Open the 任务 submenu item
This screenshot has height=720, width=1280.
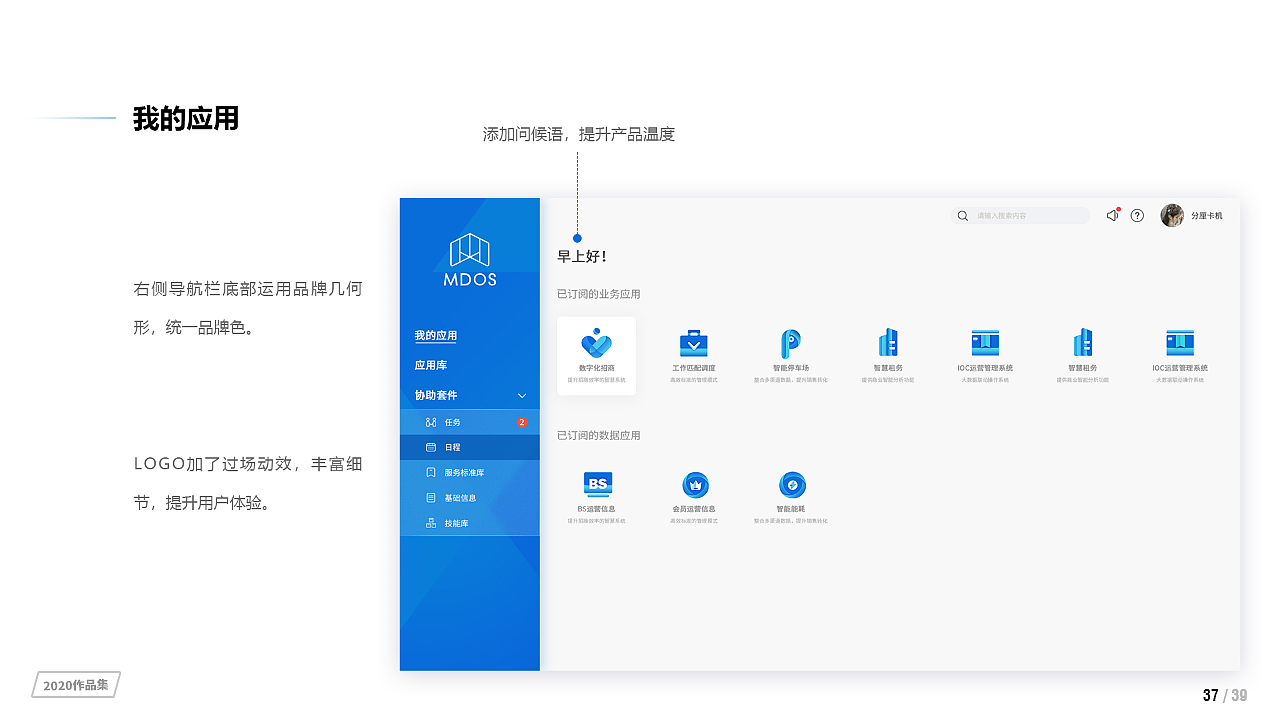(x=470, y=422)
